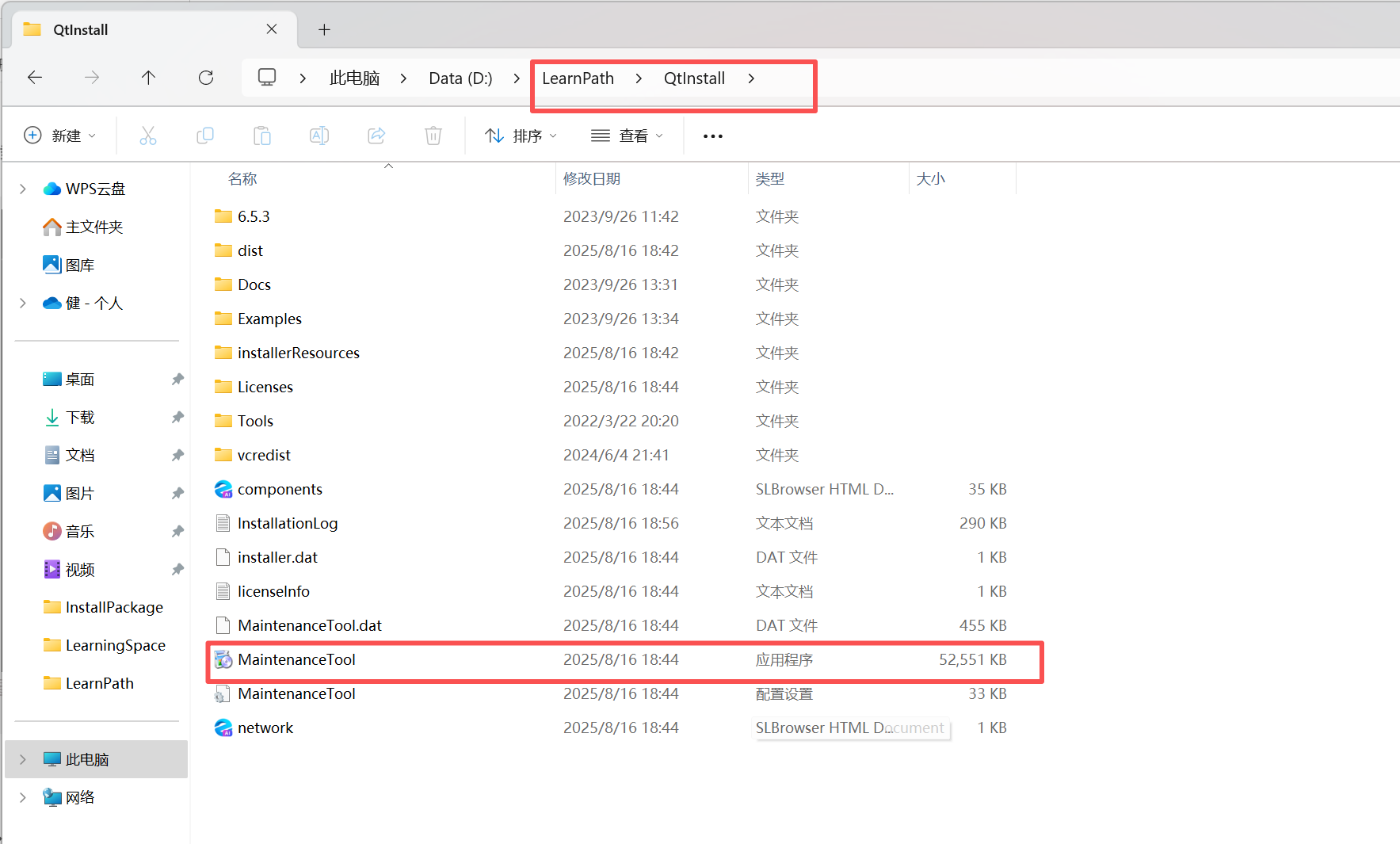Open the 查看 view dropdown
Image resolution: width=1400 pixels, height=844 pixels.
click(627, 136)
